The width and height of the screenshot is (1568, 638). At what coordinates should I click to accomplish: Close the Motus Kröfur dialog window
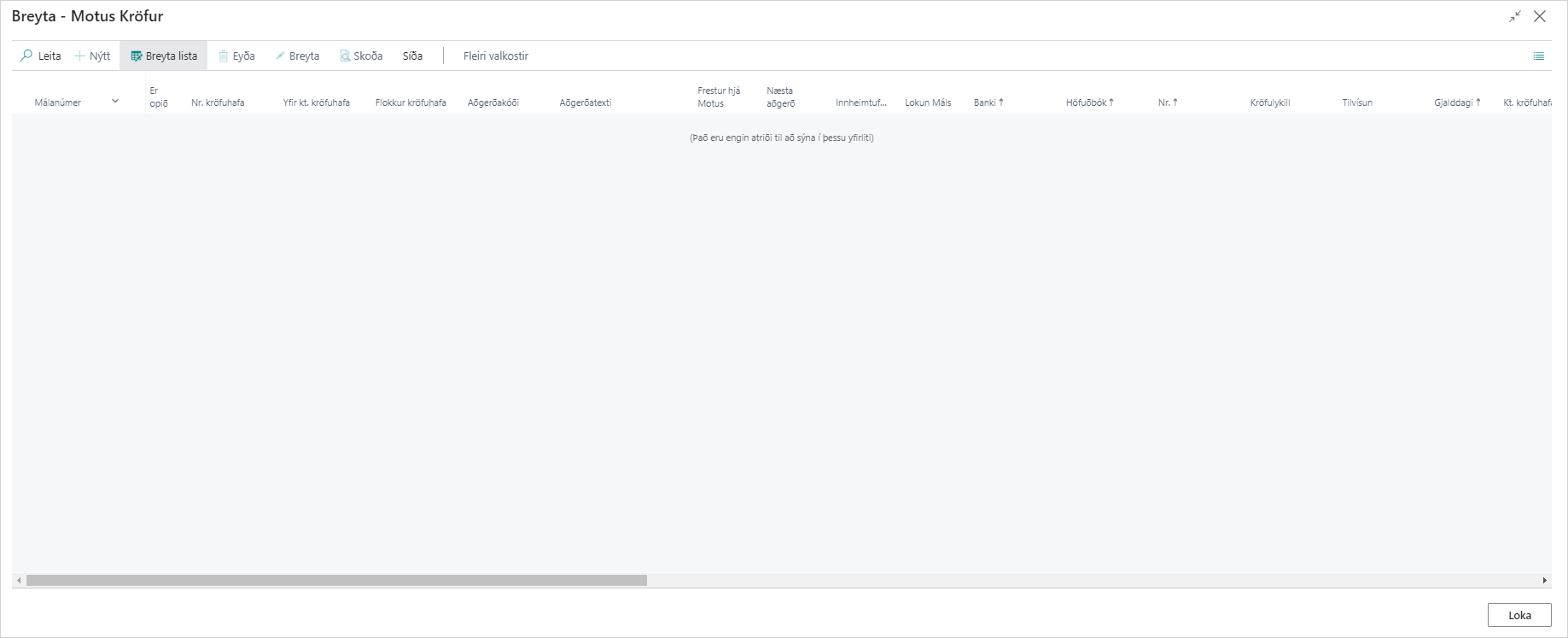[x=1540, y=16]
